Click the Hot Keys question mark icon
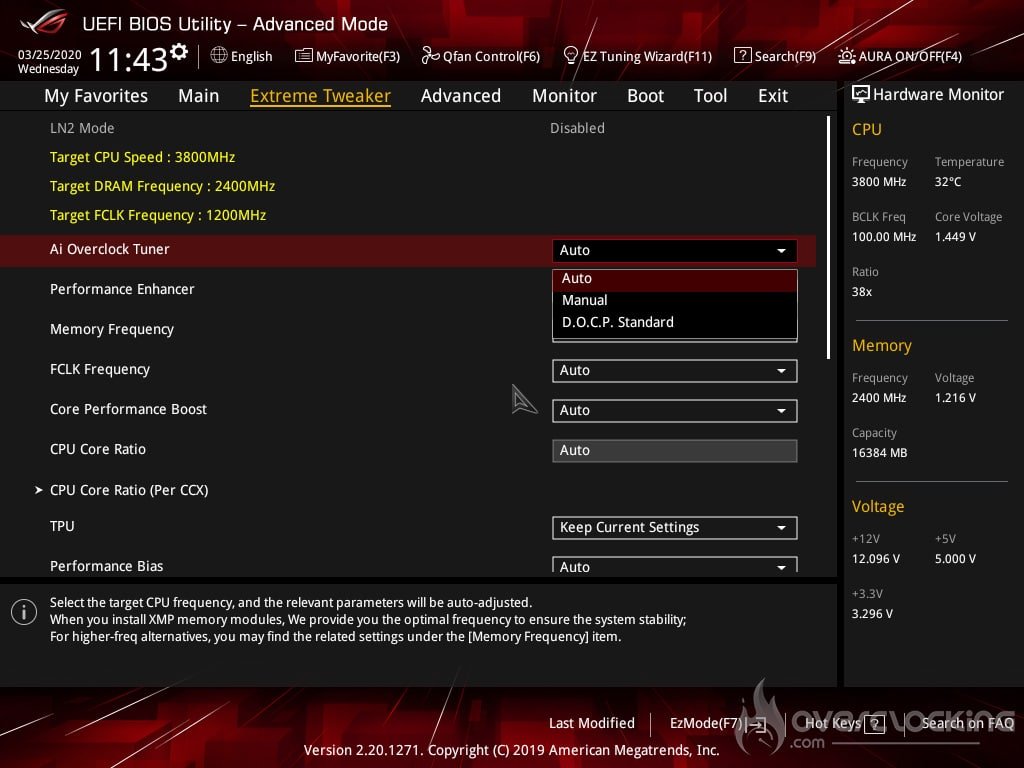This screenshot has height=768, width=1024. [874, 724]
